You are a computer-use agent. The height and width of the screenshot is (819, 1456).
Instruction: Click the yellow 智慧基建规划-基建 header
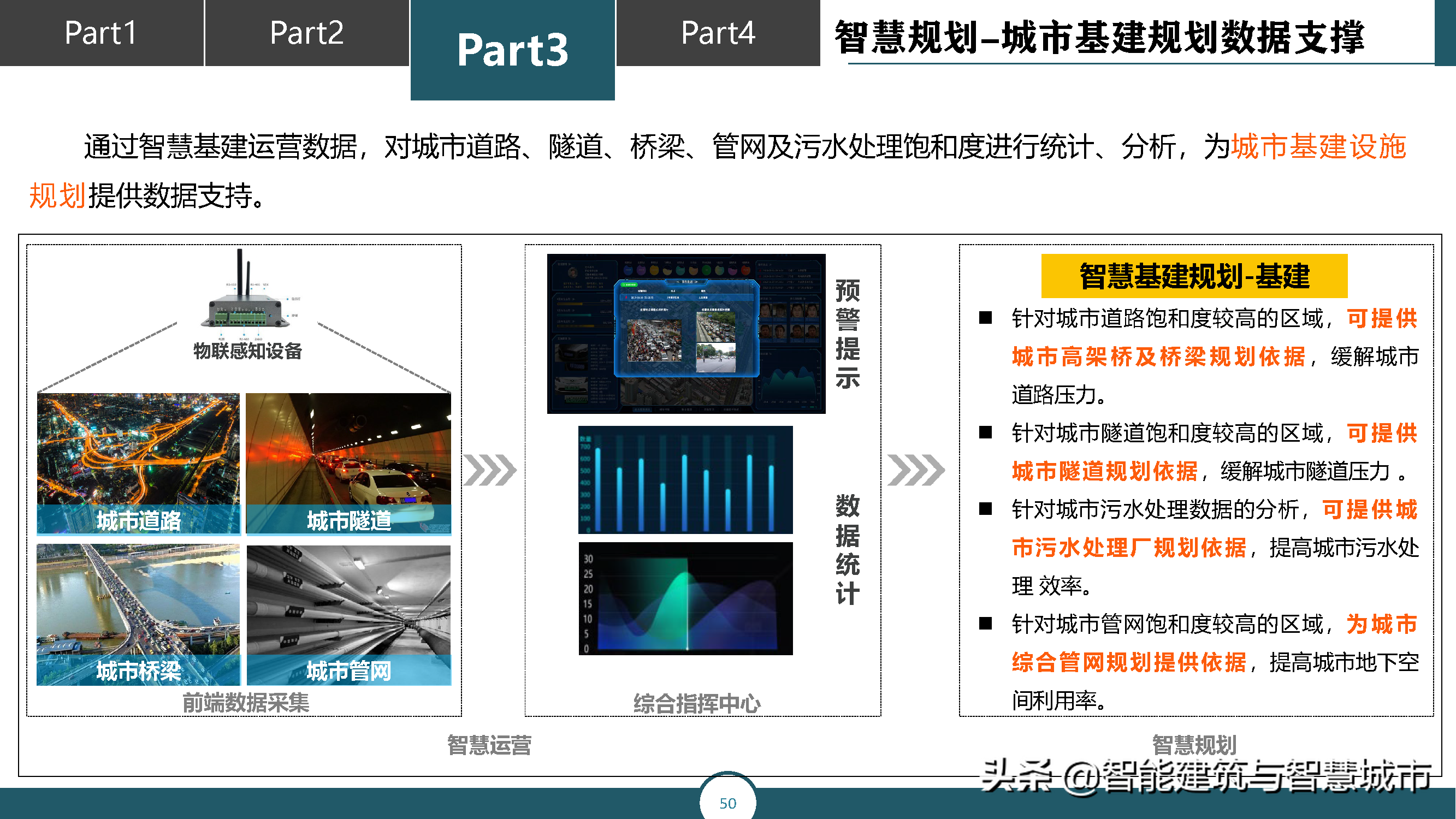pyautogui.click(x=1194, y=276)
